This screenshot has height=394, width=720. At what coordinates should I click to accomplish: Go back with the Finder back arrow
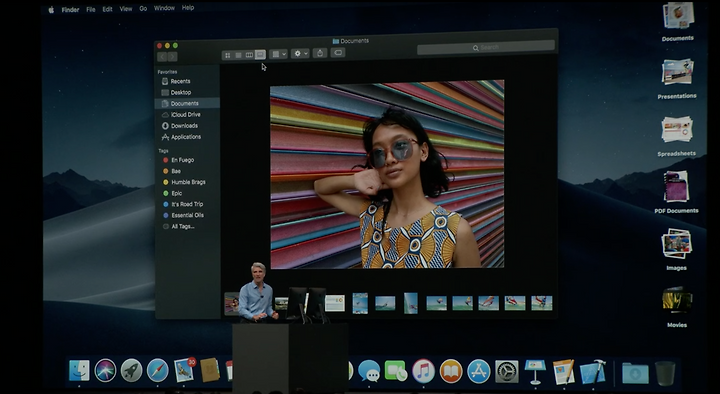pyautogui.click(x=162, y=57)
